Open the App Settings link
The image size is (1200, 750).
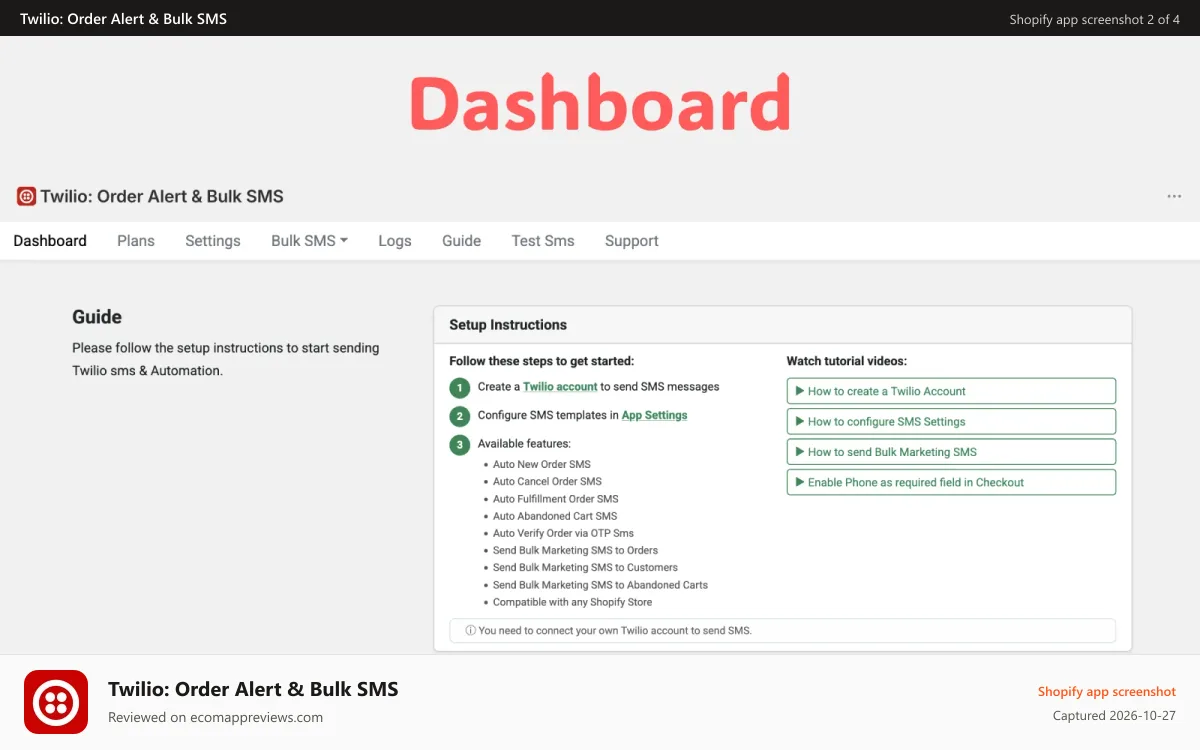655,415
